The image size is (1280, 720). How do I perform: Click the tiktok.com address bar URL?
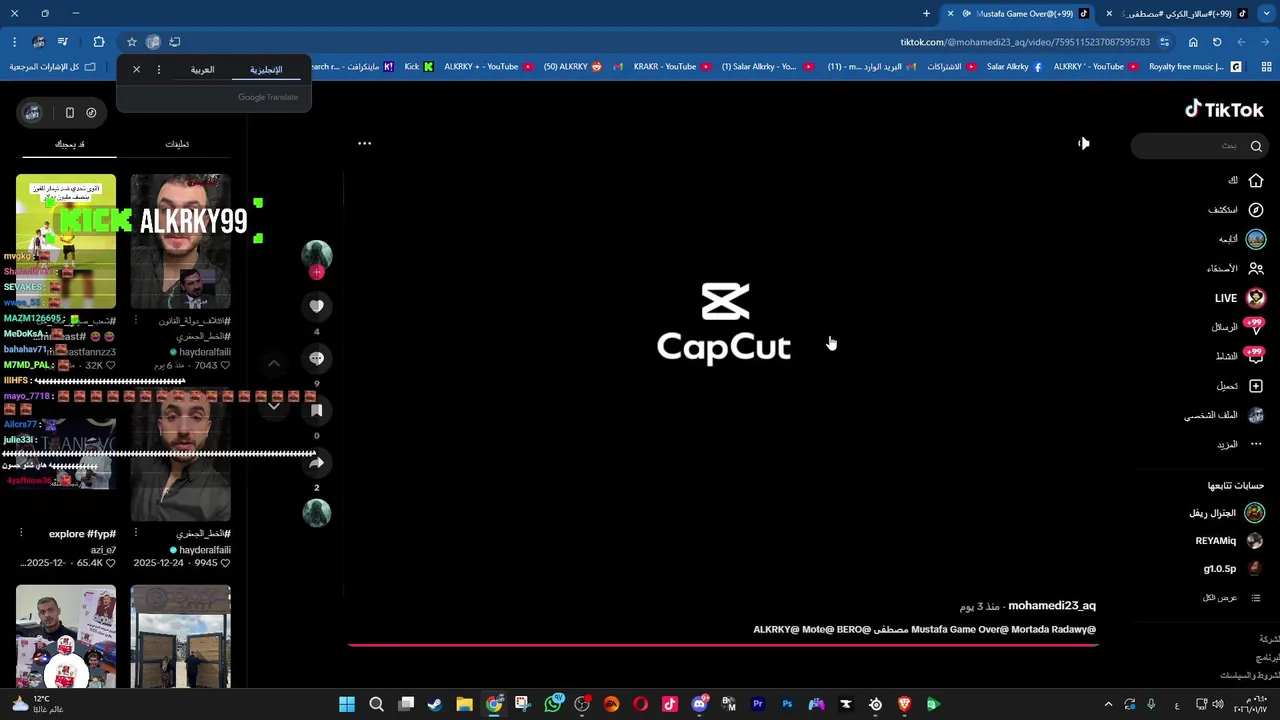coord(1025,42)
